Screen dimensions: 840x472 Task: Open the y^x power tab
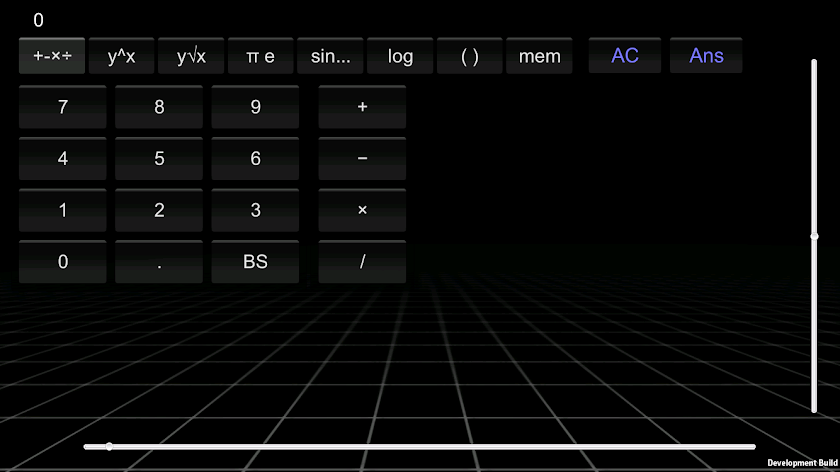[122, 56]
